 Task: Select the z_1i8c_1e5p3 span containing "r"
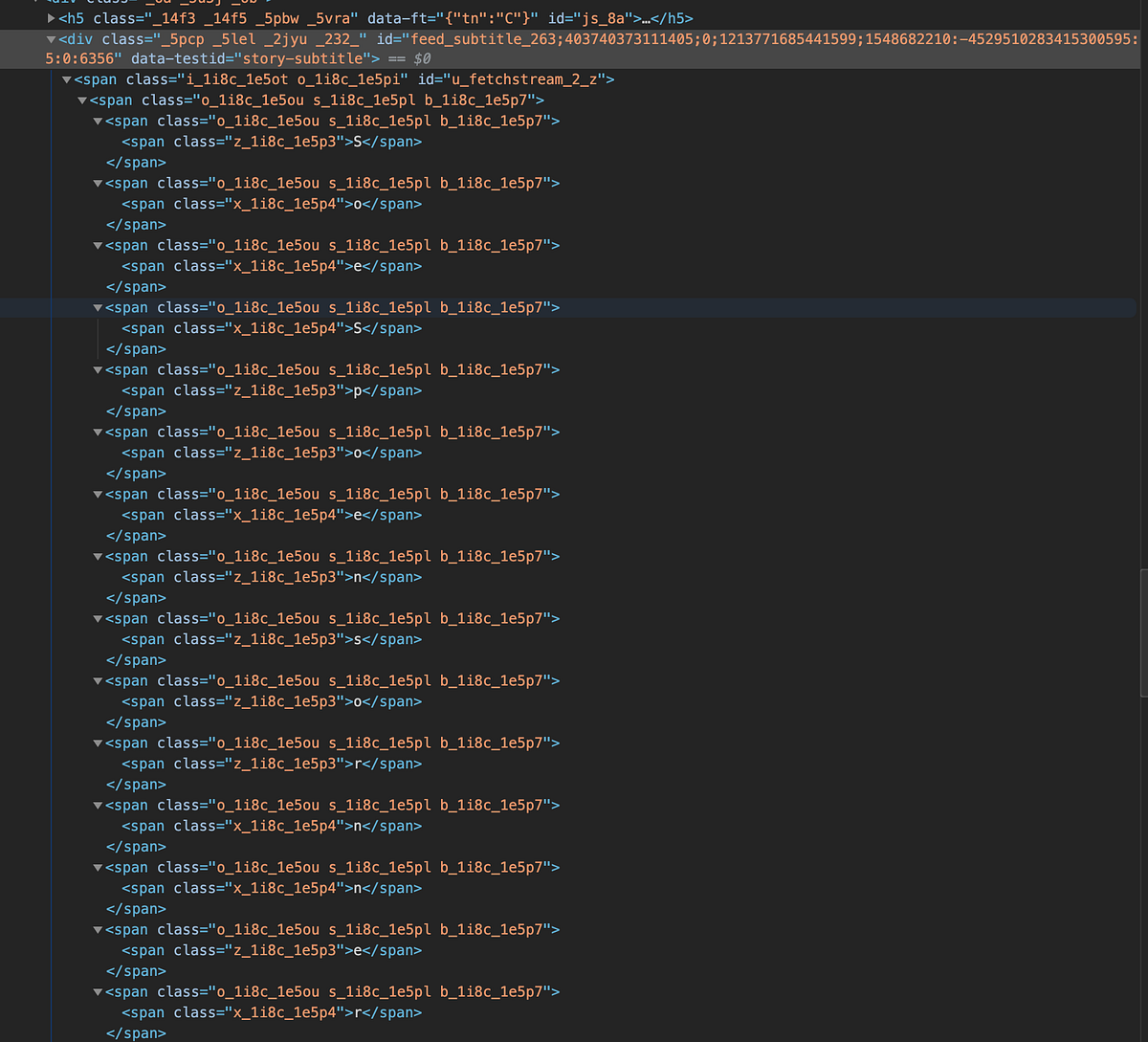click(x=272, y=764)
